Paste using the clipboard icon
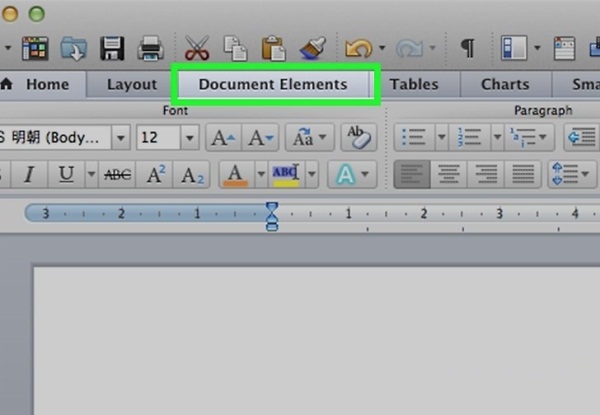 click(x=272, y=47)
